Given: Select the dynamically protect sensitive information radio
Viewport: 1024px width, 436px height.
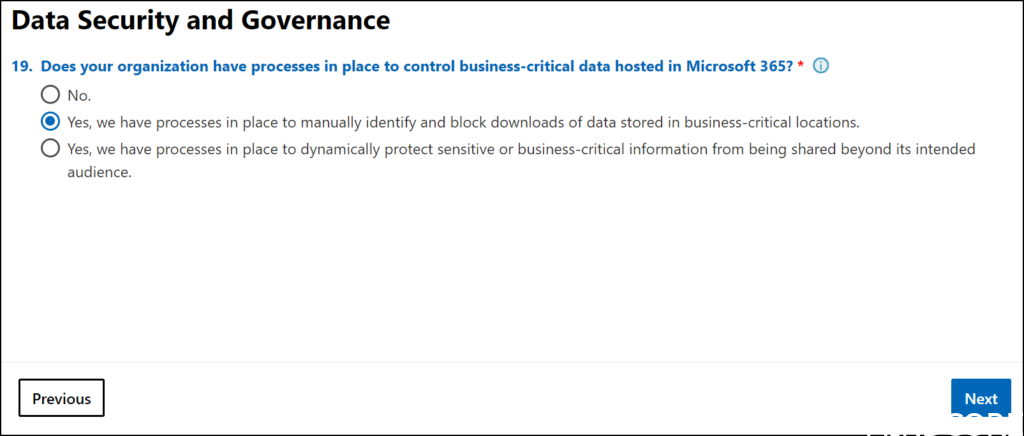Looking at the screenshot, I should (49, 148).
